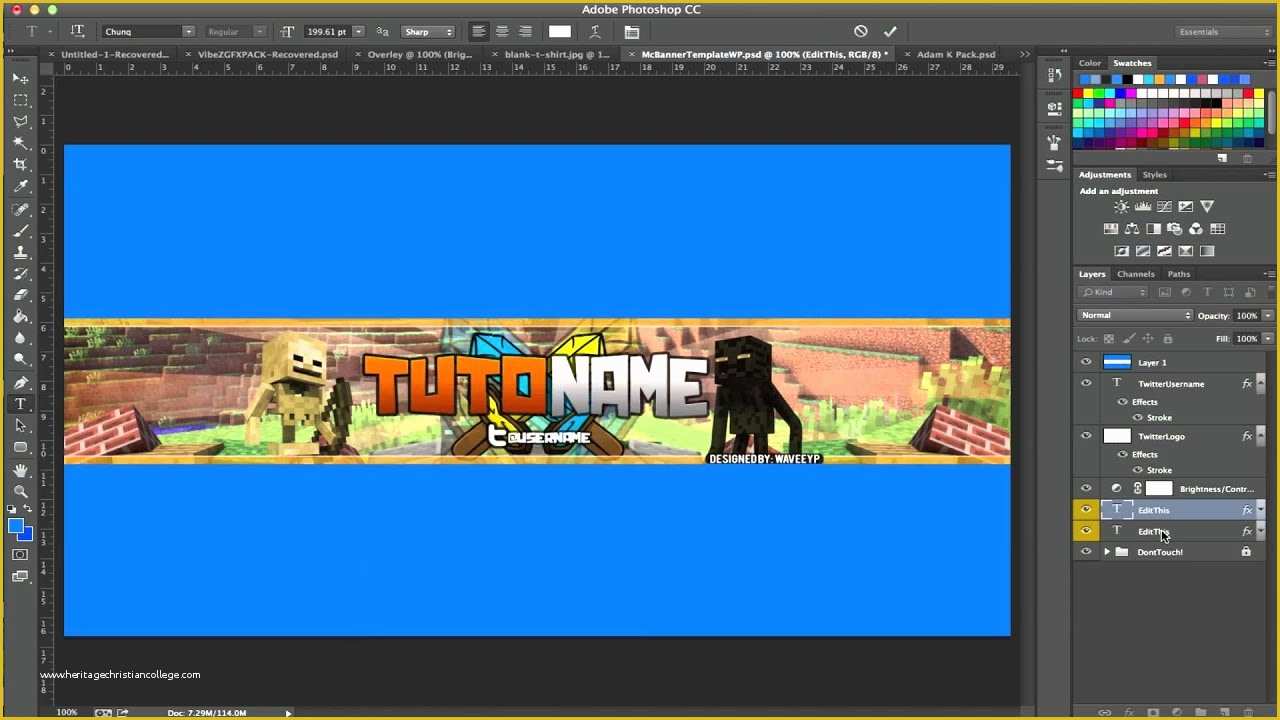Collapse effects on the TwitterUsername layer

click(x=1260, y=383)
